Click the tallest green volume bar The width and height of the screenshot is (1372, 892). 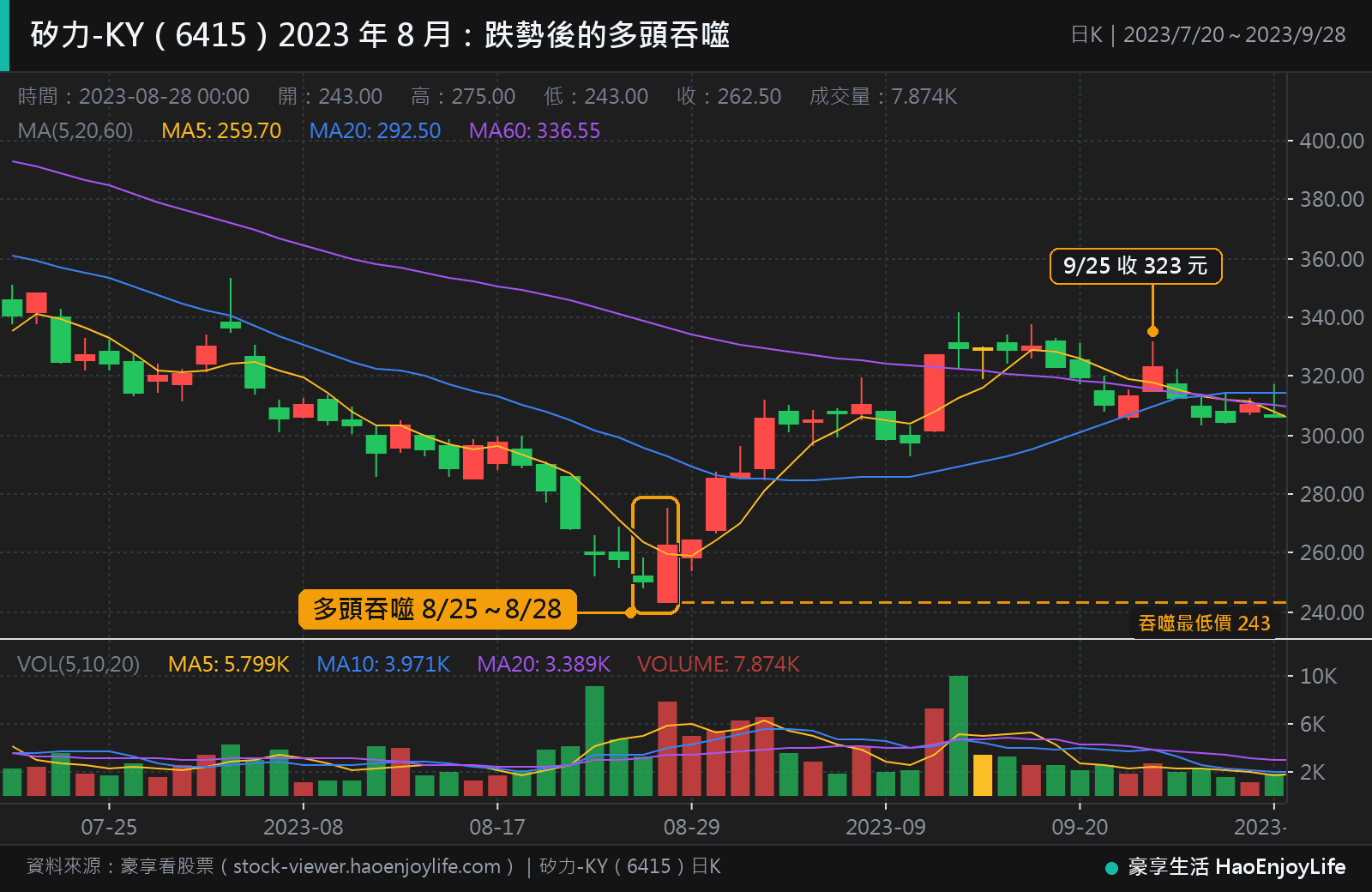pos(959,736)
